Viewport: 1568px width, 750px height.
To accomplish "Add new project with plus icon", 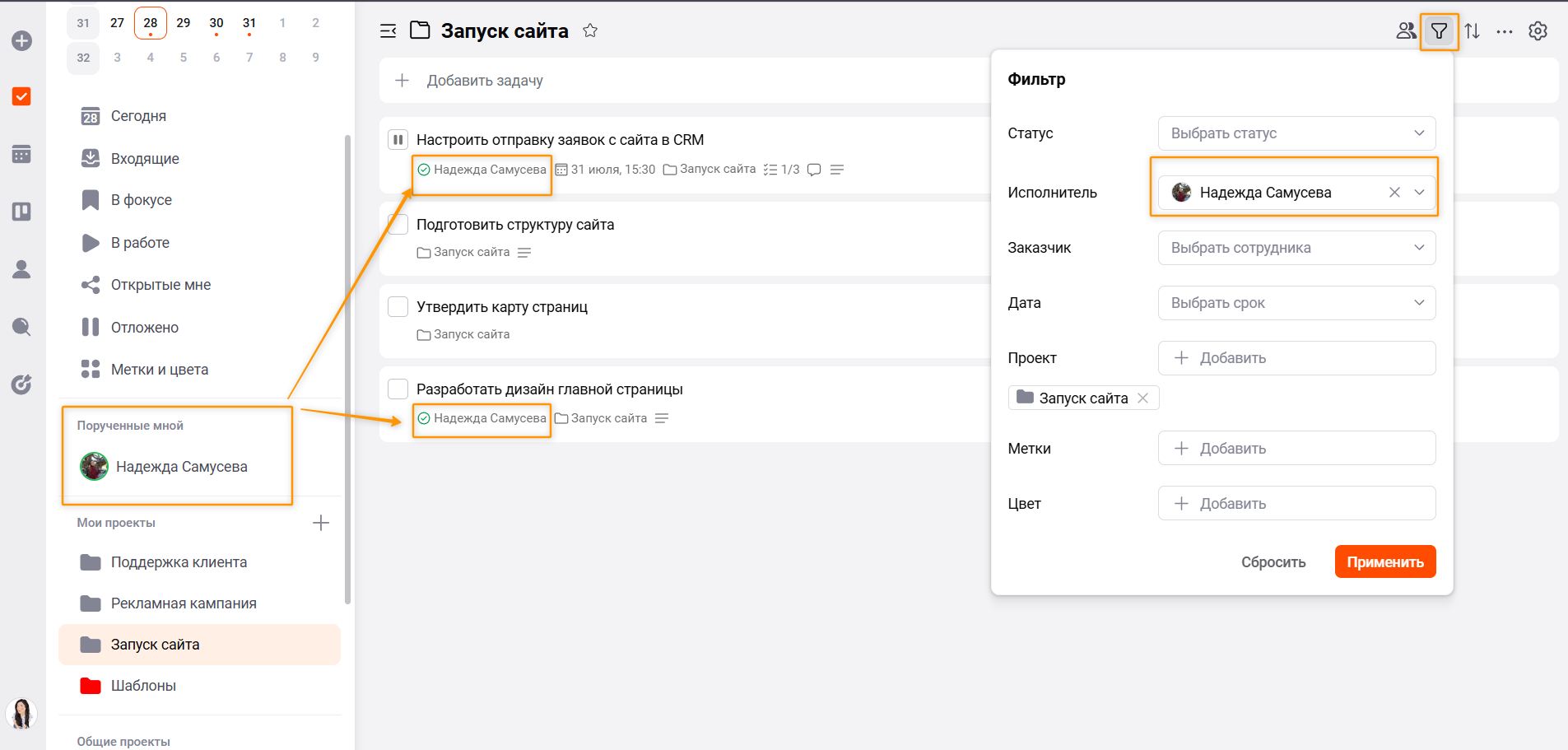I will (x=321, y=523).
